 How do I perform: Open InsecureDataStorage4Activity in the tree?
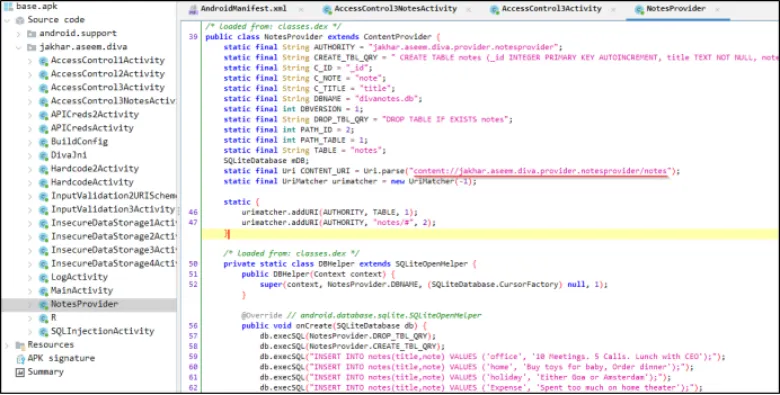click(x=114, y=264)
